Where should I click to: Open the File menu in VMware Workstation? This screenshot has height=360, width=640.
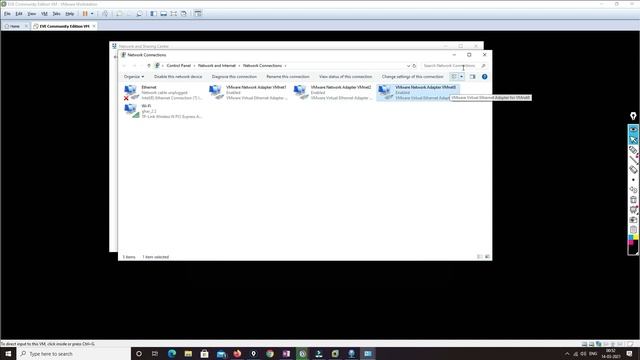tap(7, 14)
